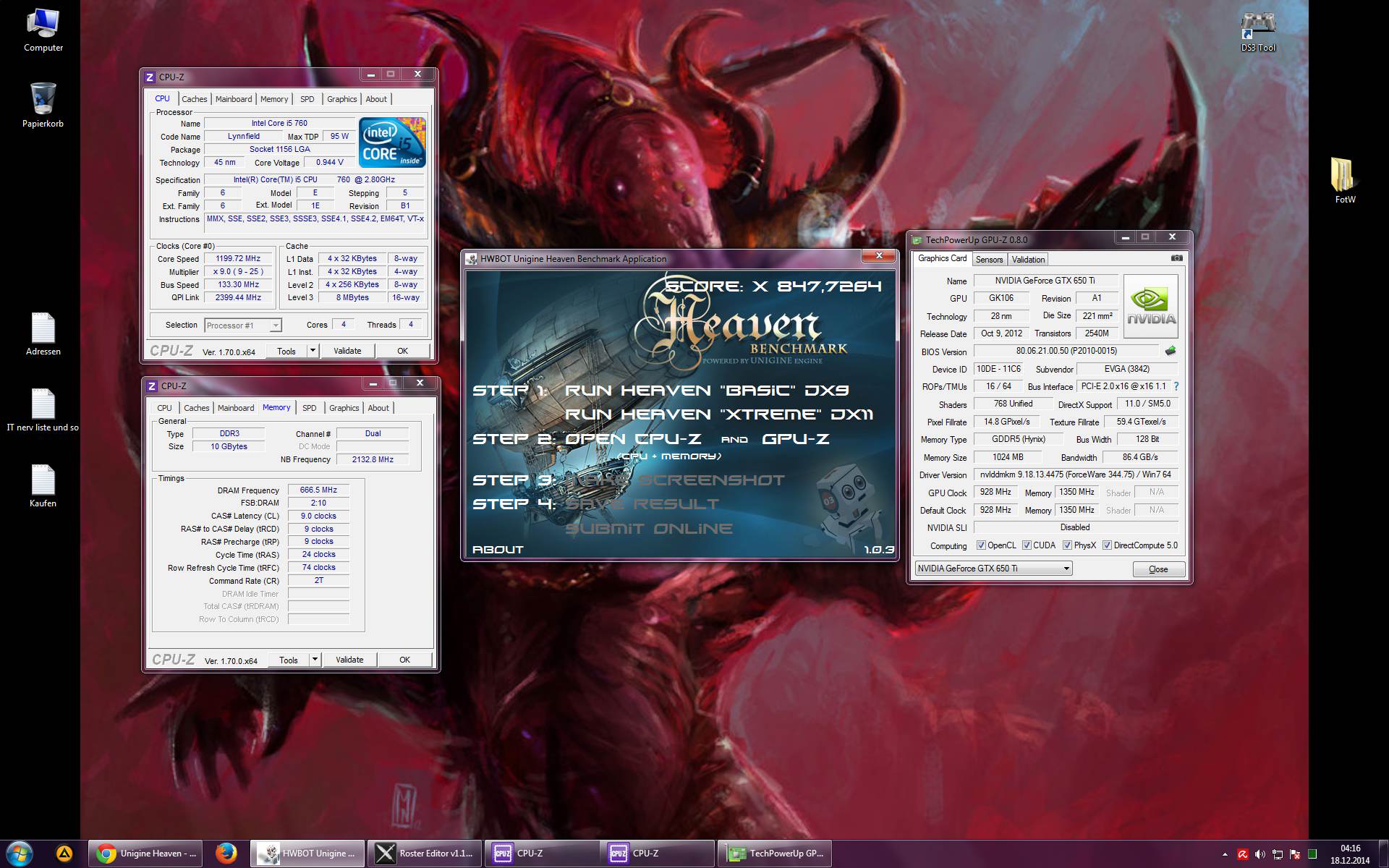Click the network tray icon
Screen dimensions: 1389x868
tap(1278, 854)
